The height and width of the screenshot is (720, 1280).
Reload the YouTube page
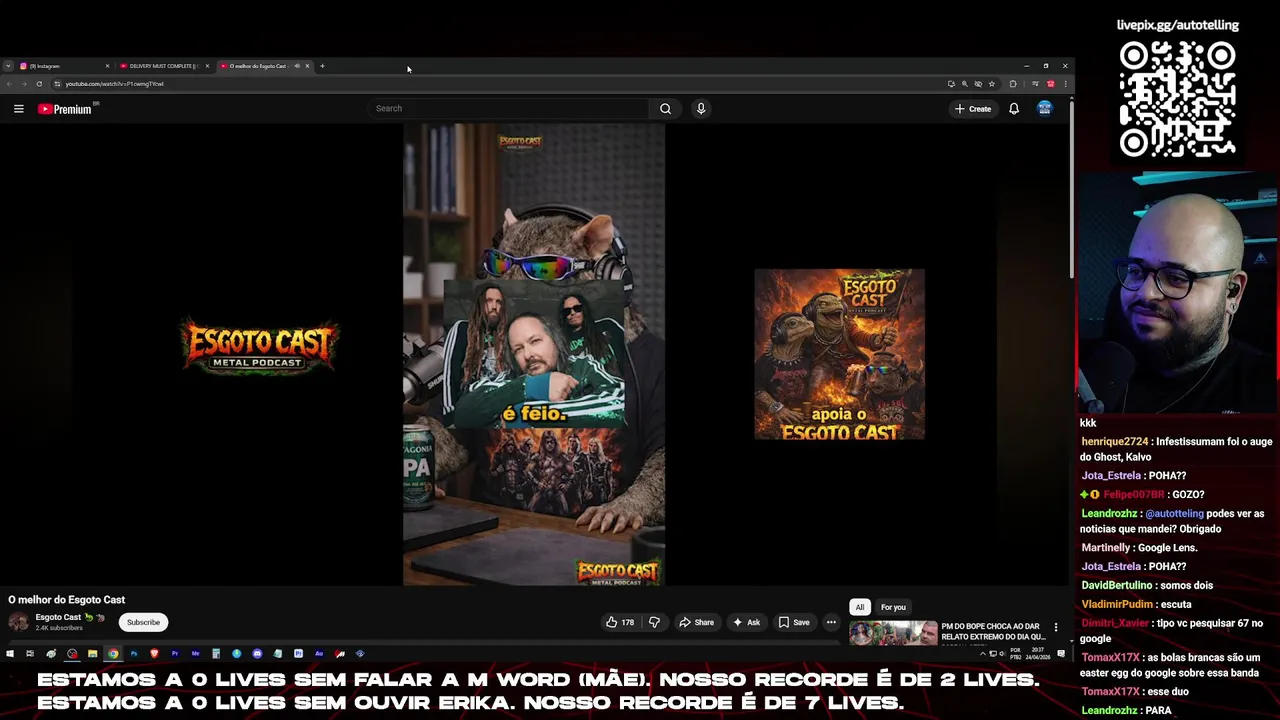pyautogui.click(x=39, y=84)
